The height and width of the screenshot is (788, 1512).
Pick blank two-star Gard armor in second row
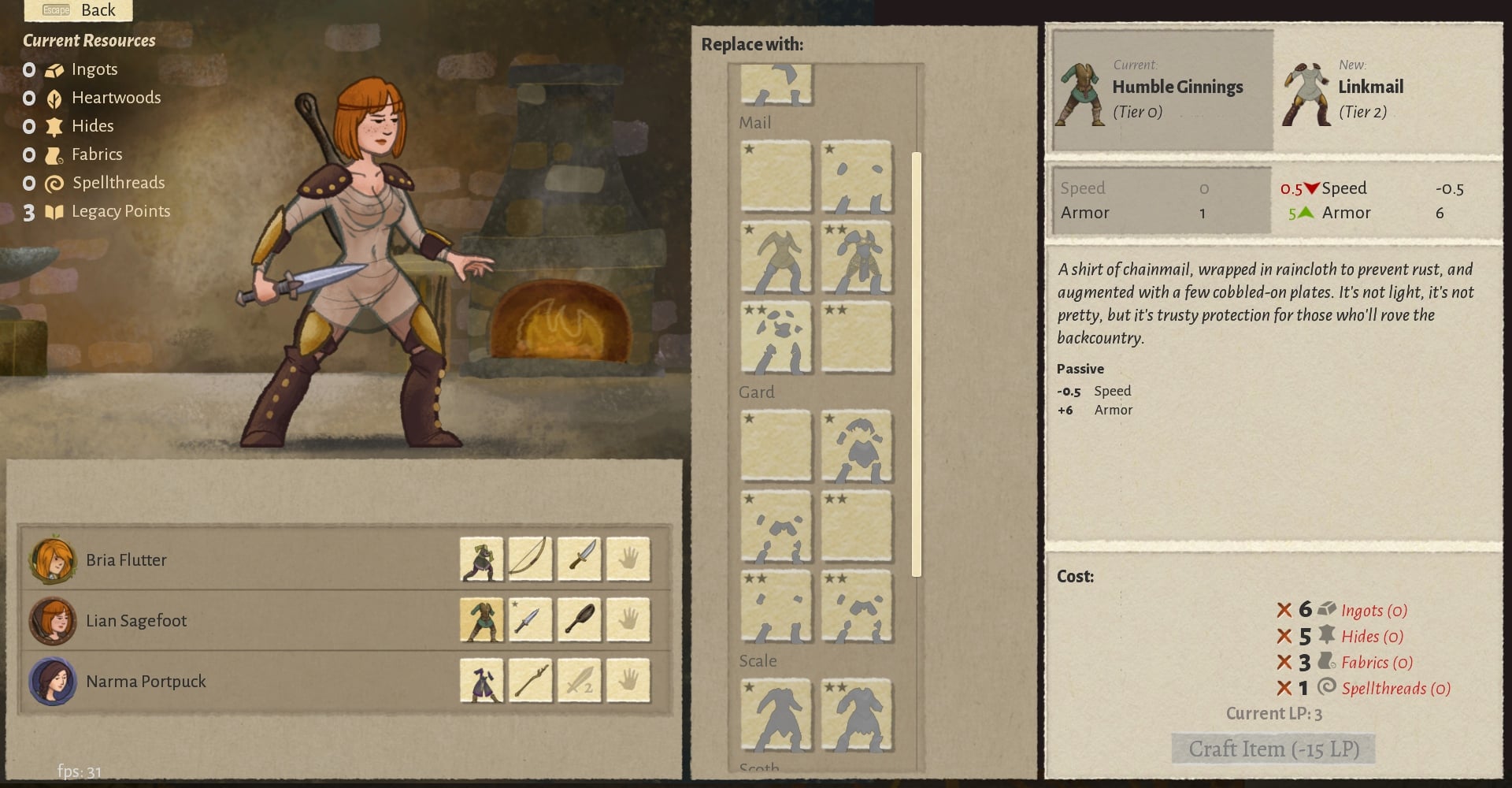857,526
